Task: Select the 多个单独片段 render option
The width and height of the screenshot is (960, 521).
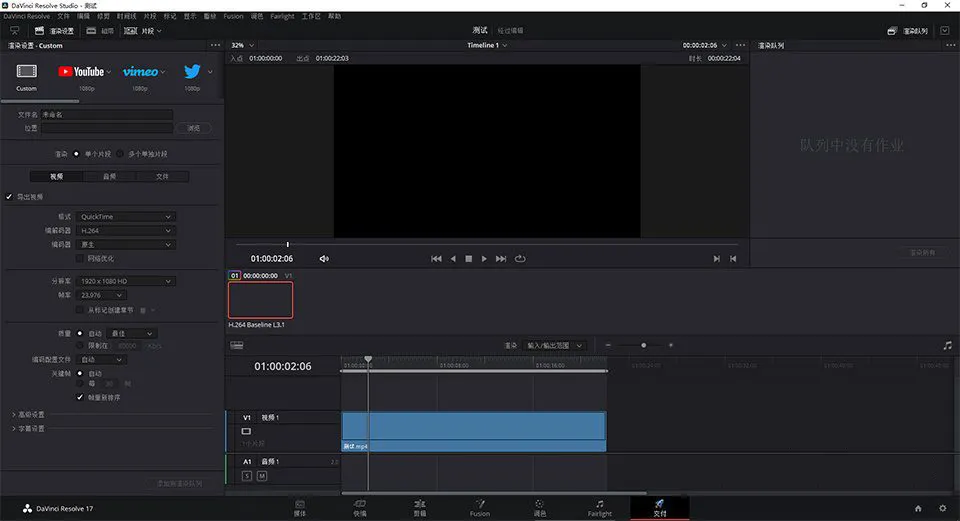Action: (x=121, y=154)
